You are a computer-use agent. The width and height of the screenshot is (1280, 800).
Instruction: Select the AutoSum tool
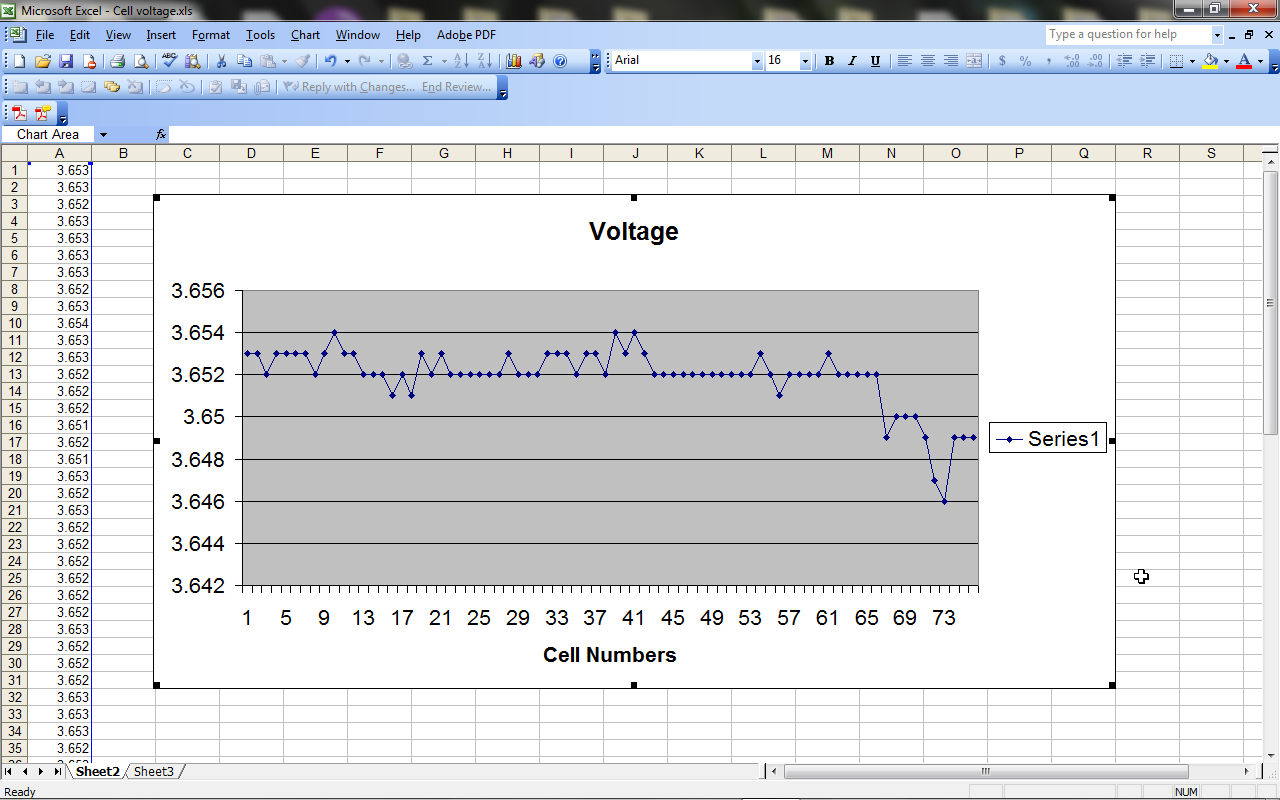427,60
